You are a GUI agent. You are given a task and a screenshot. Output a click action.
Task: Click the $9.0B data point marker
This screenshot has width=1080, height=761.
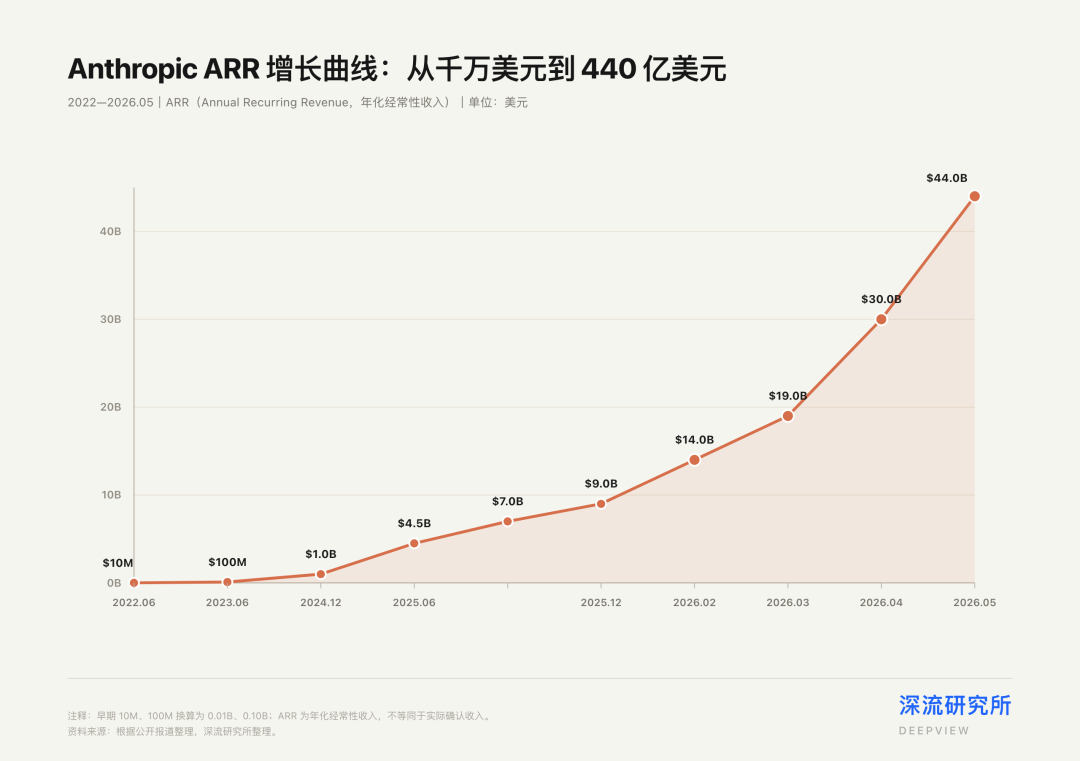(601, 504)
